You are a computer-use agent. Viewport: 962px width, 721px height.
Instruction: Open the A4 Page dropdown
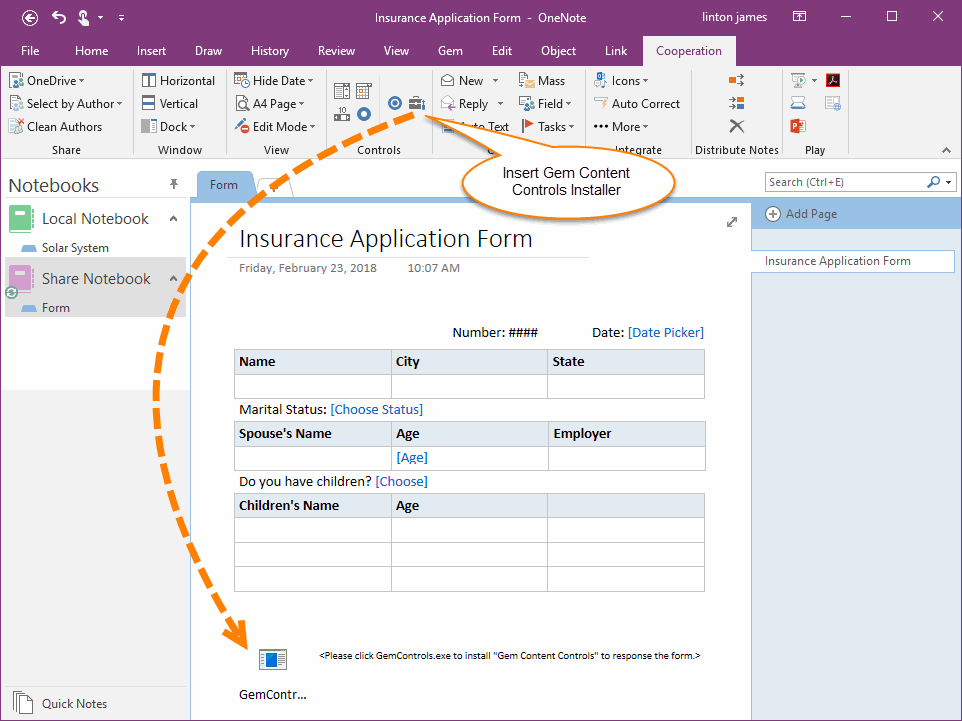(271, 104)
